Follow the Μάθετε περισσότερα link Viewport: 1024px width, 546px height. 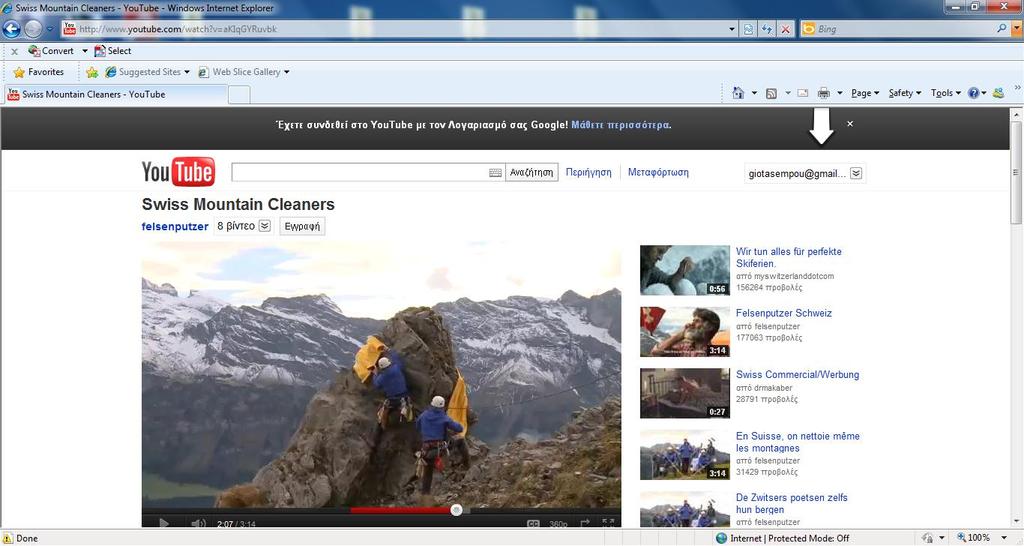[620, 125]
